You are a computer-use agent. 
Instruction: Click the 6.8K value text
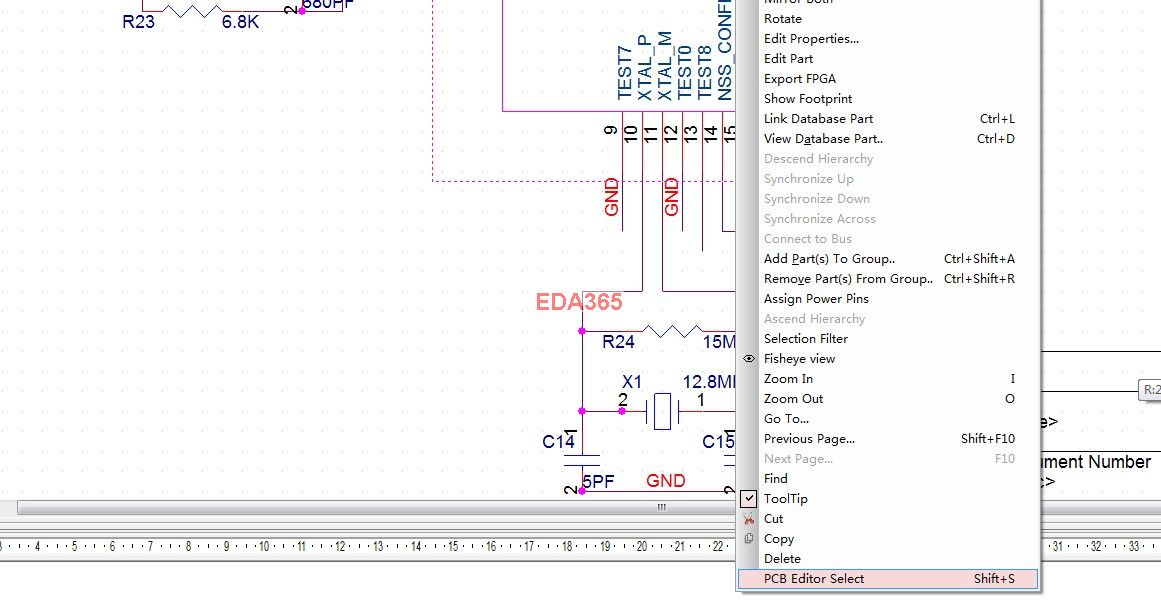tap(241, 22)
